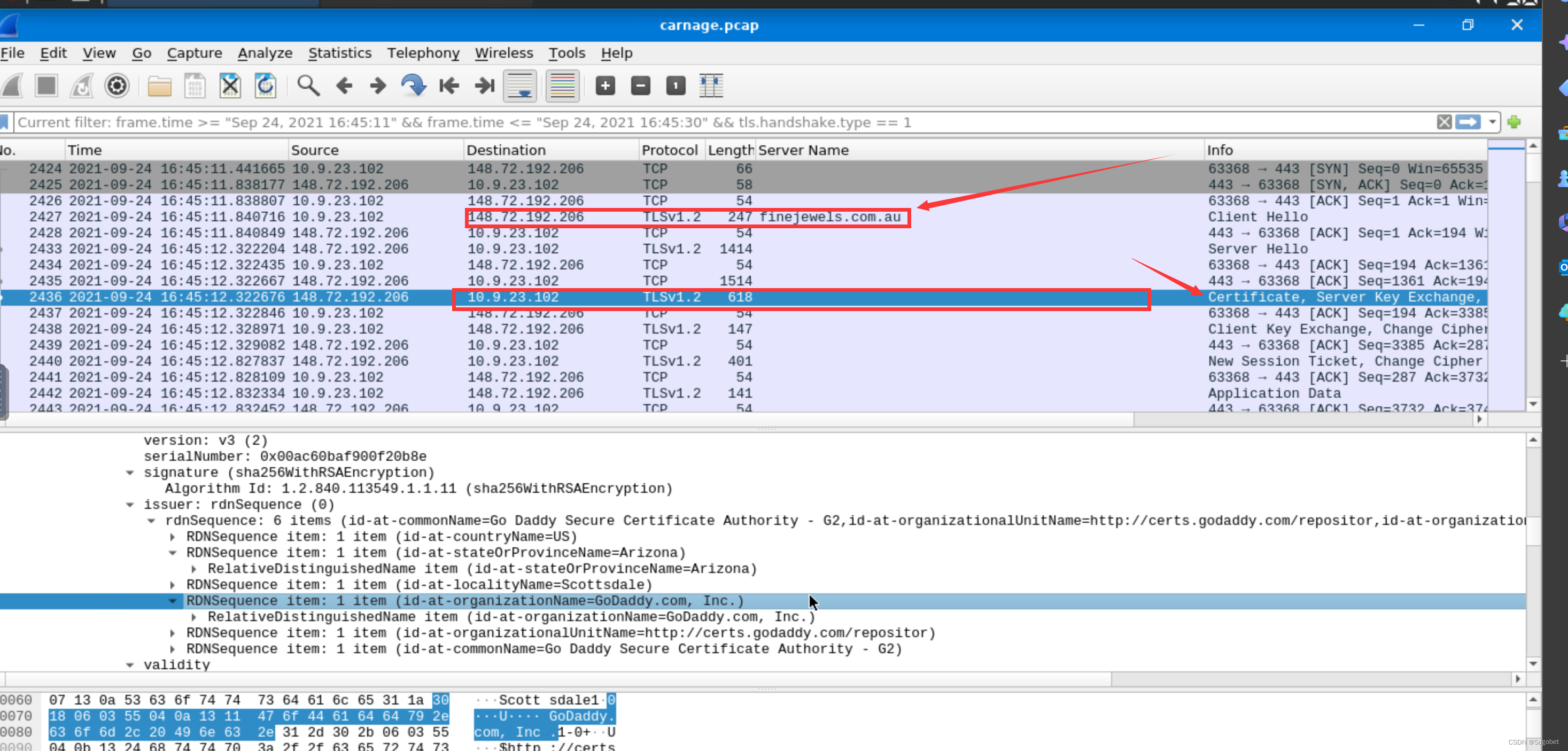Find a packet magnifier icon

pyautogui.click(x=308, y=86)
